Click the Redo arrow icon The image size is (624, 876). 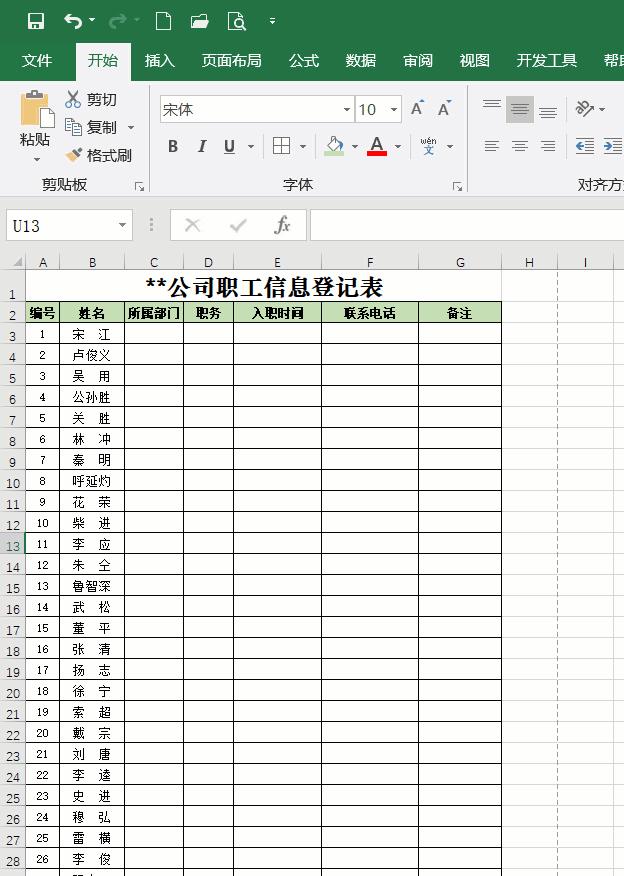pos(118,21)
